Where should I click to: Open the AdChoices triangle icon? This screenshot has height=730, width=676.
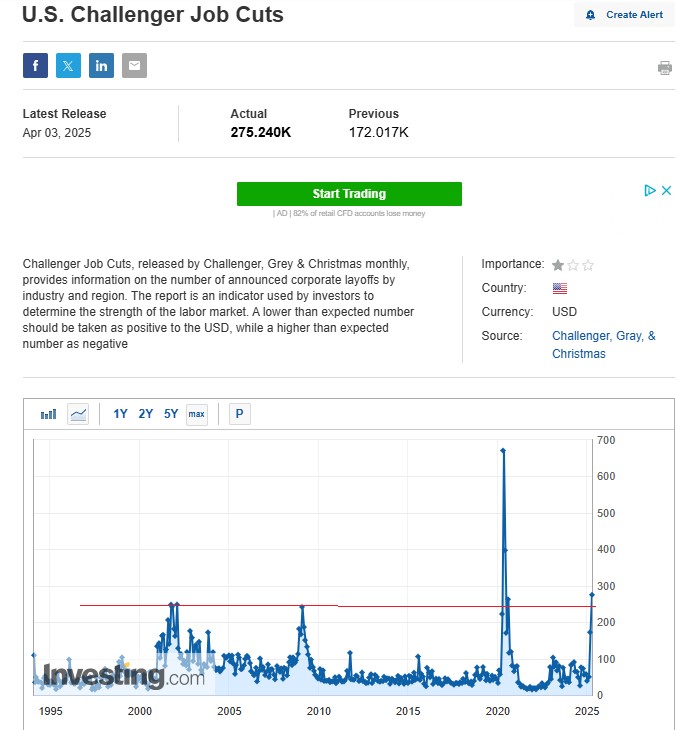(x=650, y=190)
